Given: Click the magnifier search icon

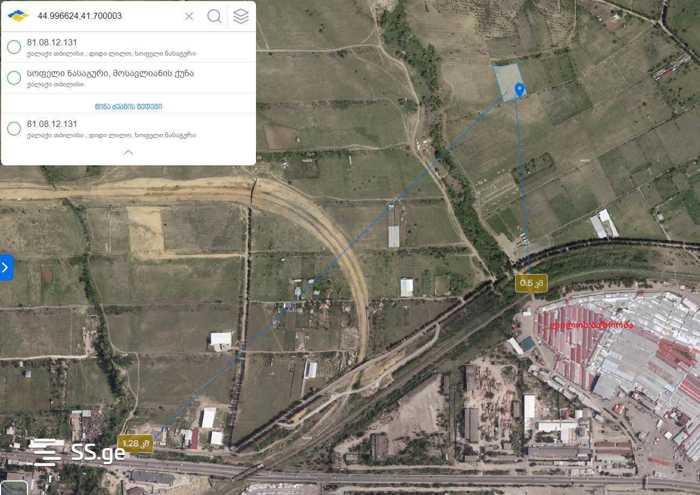Looking at the screenshot, I should 214,16.
